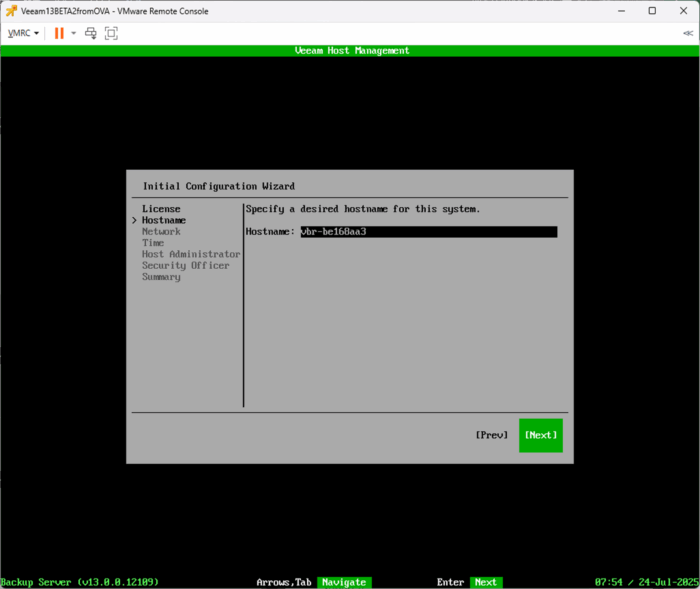Select Time step in wizard
Screen dimensions: 700x589
pyautogui.click(x=153, y=242)
